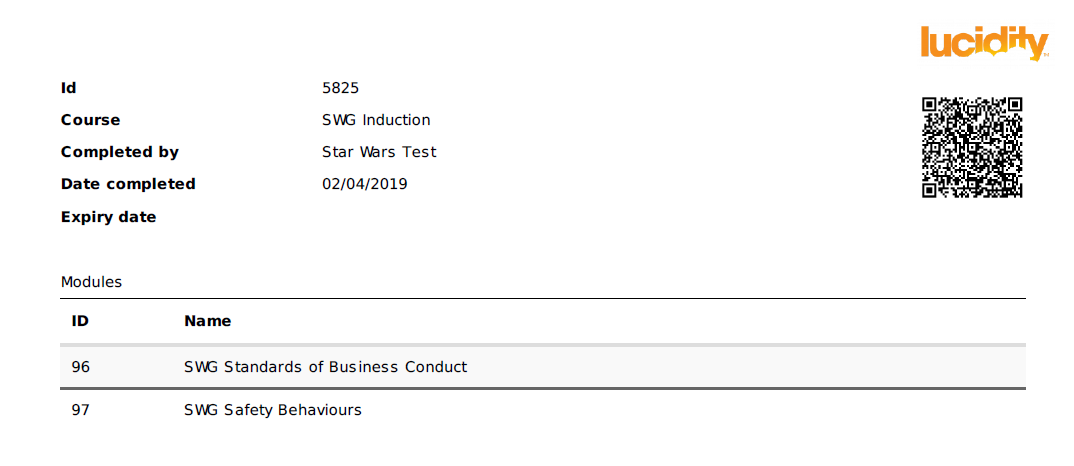1074x466 pixels.
Task: Click the Course label
Action: click(x=90, y=120)
